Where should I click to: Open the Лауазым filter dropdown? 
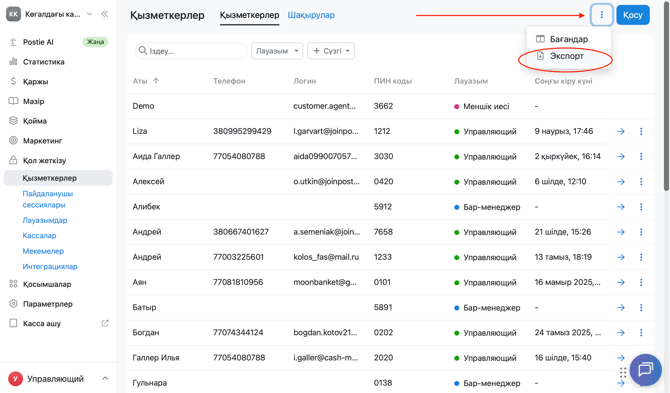pyautogui.click(x=277, y=51)
